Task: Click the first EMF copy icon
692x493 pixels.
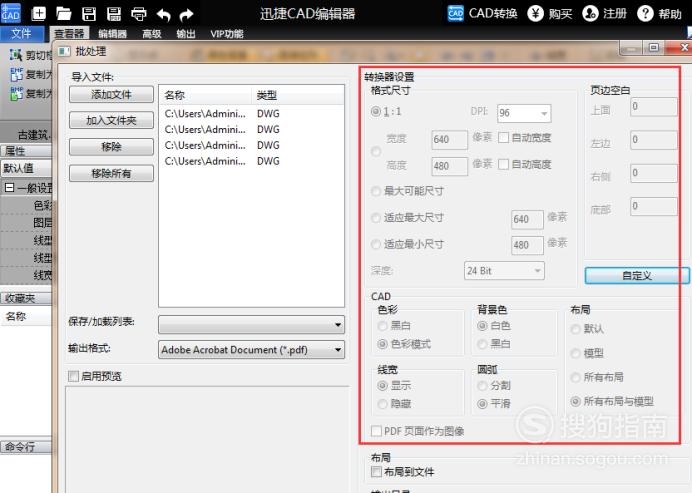Action: click(16, 74)
